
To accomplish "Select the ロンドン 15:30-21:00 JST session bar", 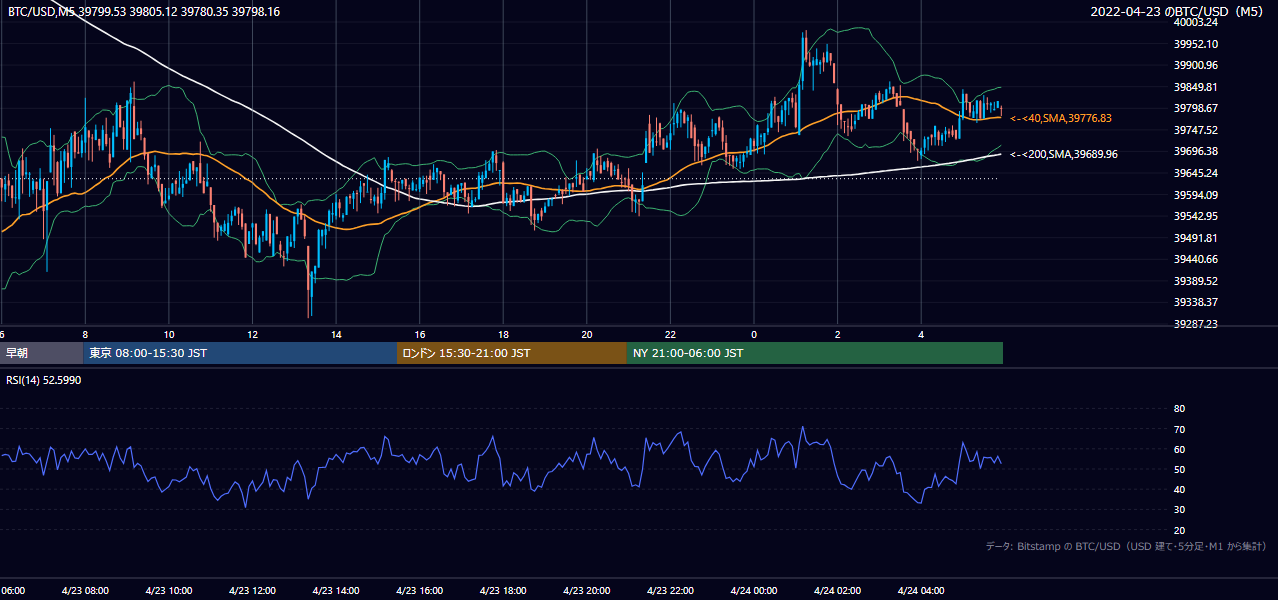I will tap(512, 353).
